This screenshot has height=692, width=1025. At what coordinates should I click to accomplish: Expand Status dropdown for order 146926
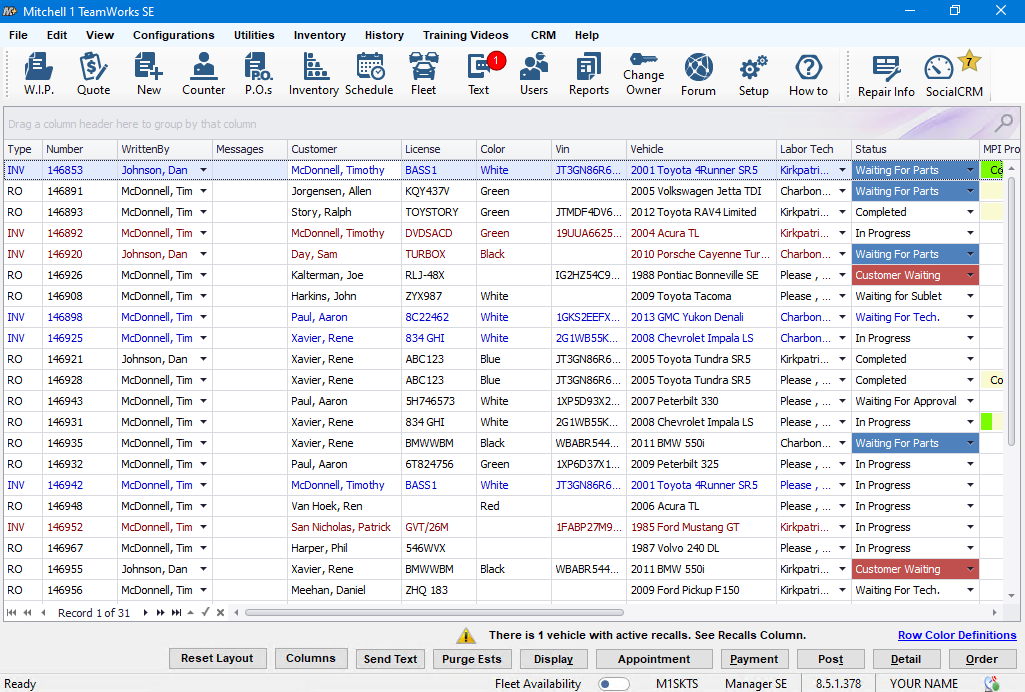[x=970, y=275]
